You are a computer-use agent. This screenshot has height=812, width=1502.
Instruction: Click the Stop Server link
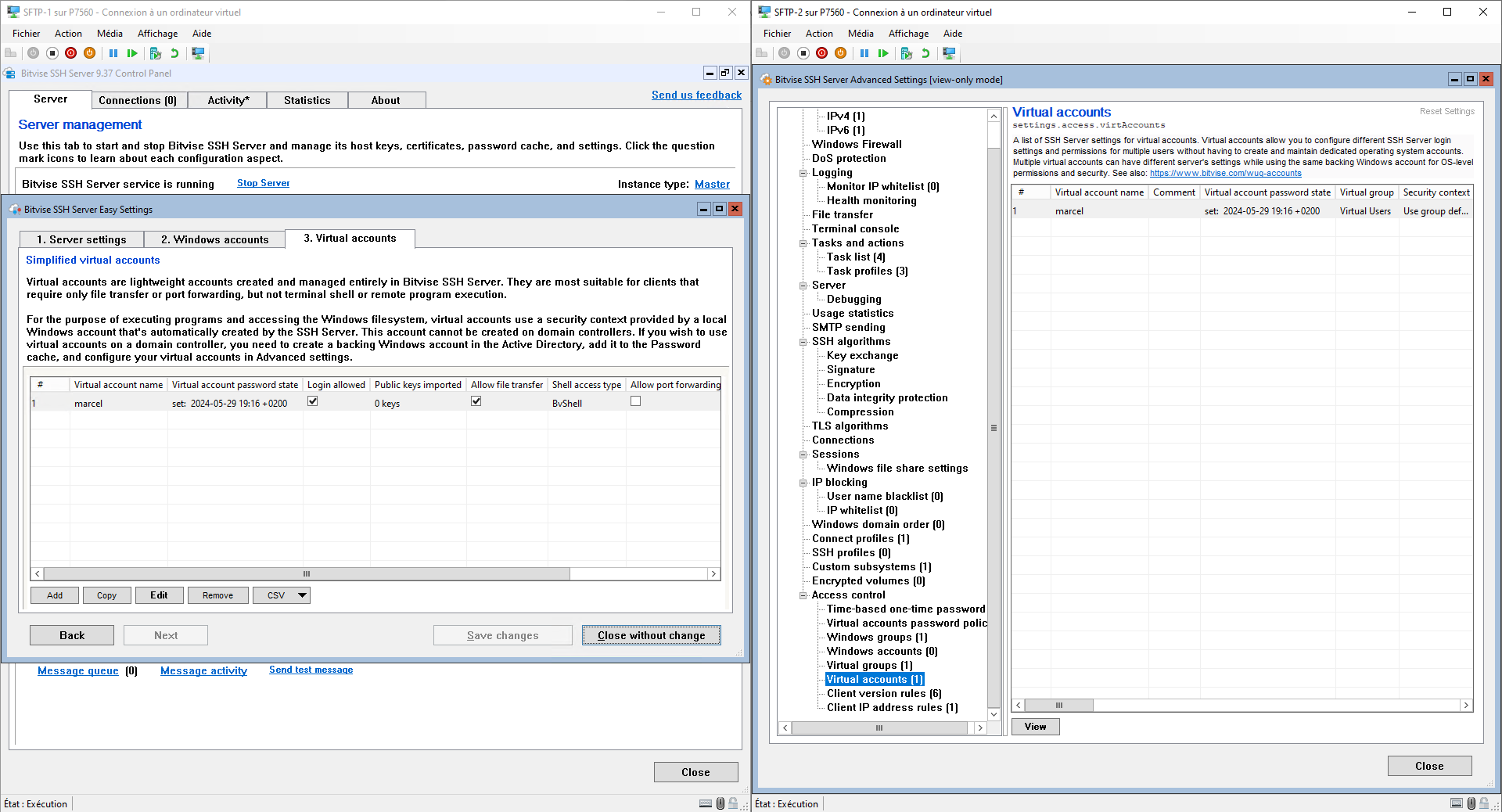263,183
